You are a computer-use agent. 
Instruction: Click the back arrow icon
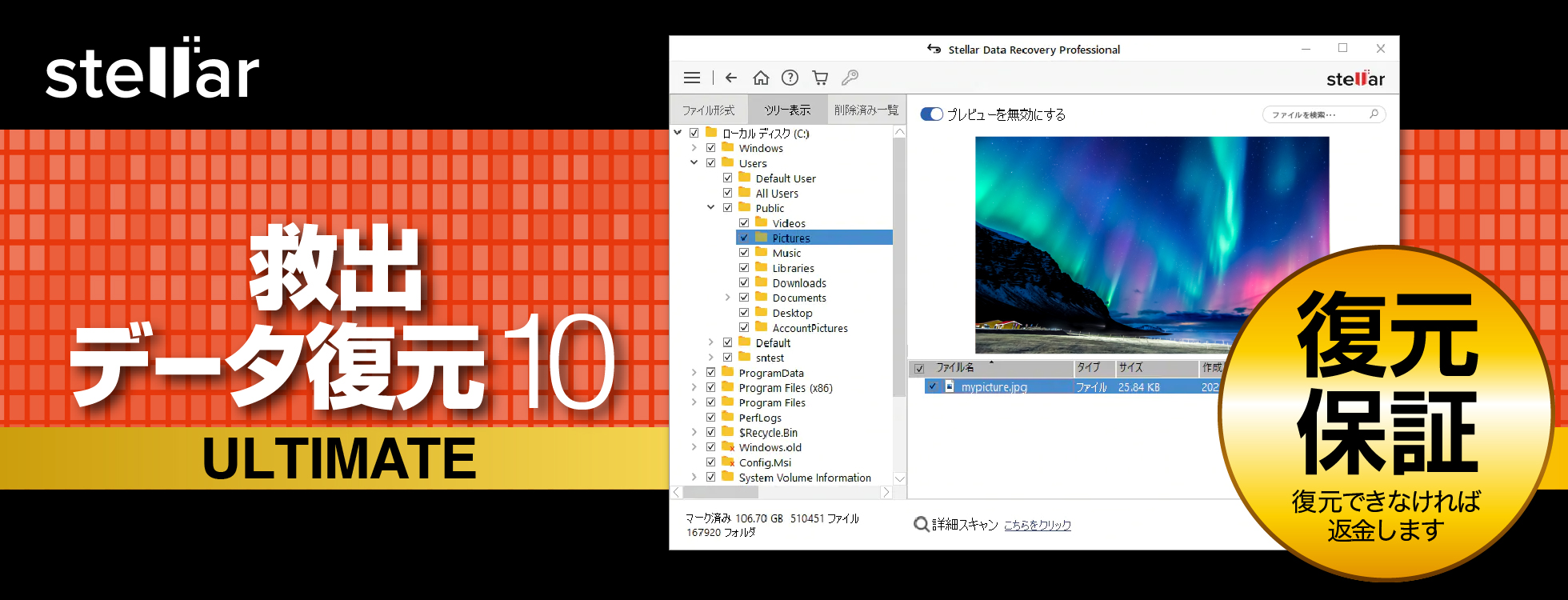730,78
